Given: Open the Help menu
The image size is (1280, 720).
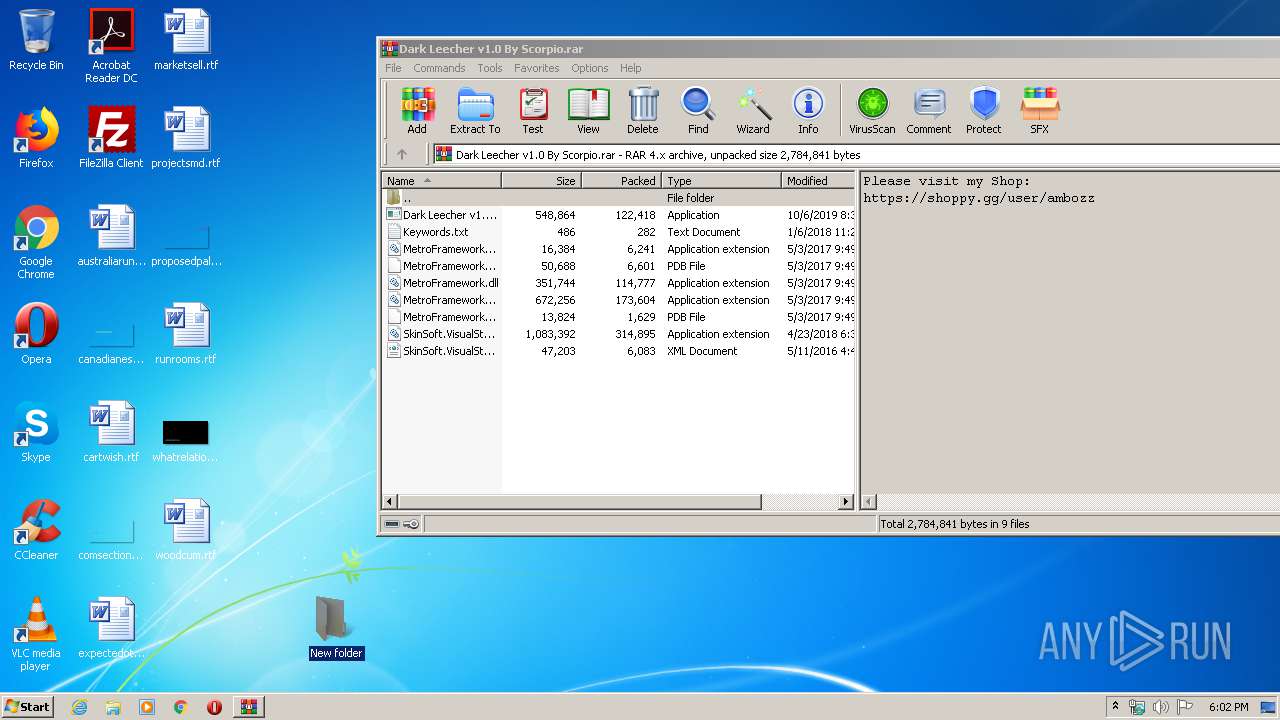Looking at the screenshot, I should [x=630, y=68].
